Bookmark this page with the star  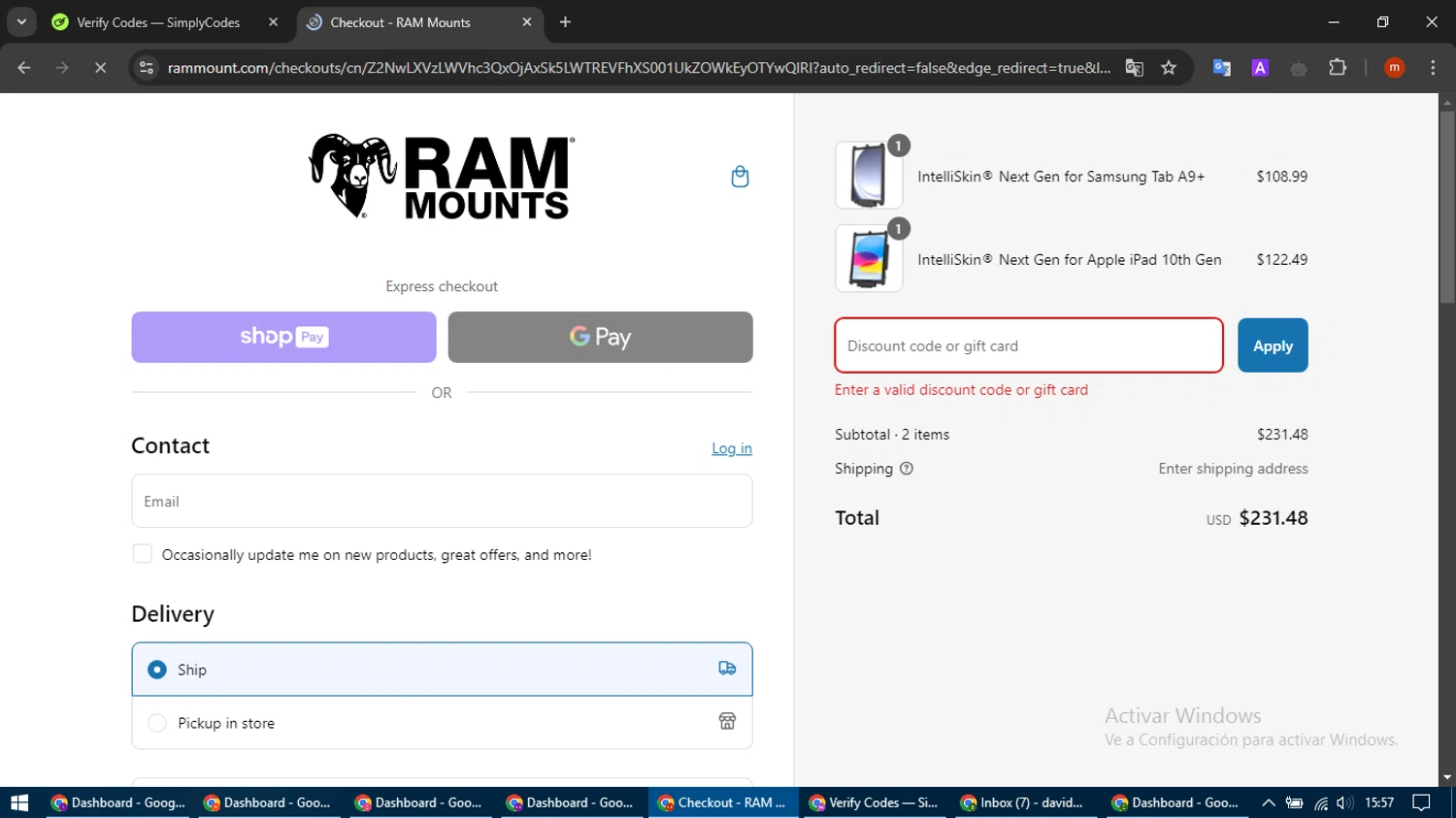tap(1169, 68)
